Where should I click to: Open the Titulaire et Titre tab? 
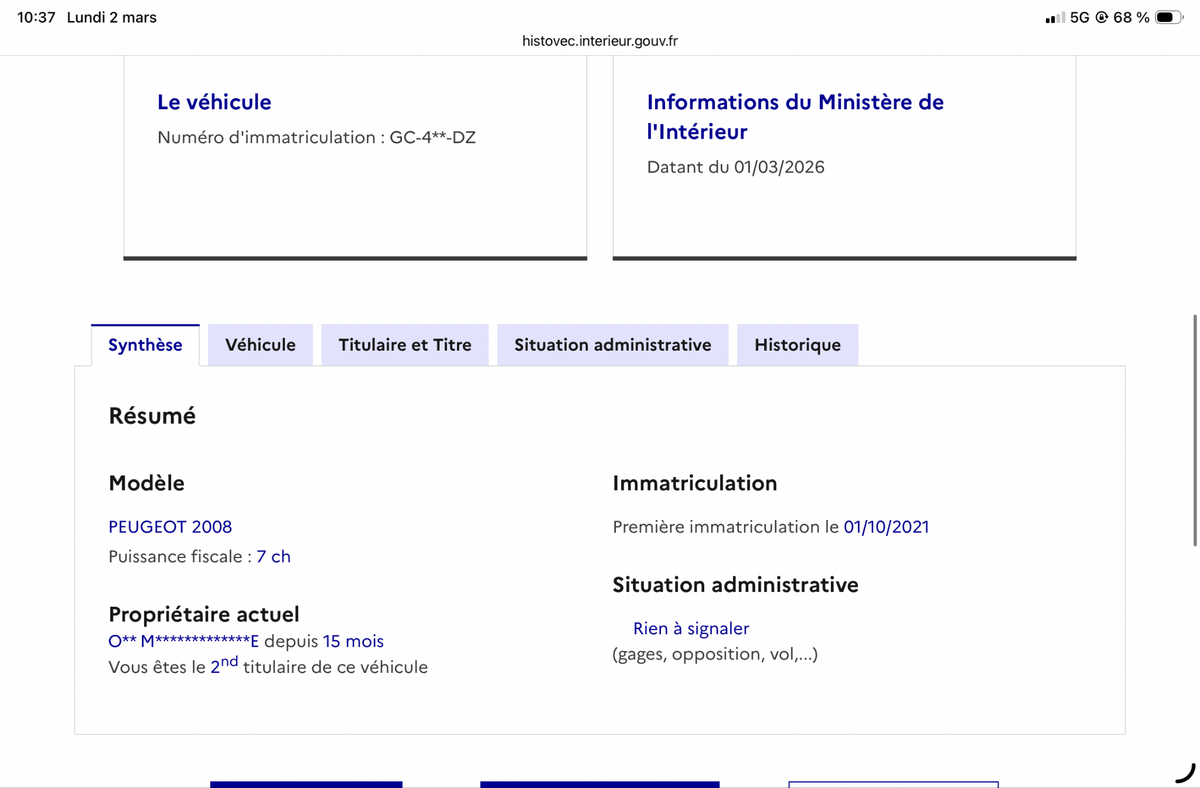pos(405,345)
